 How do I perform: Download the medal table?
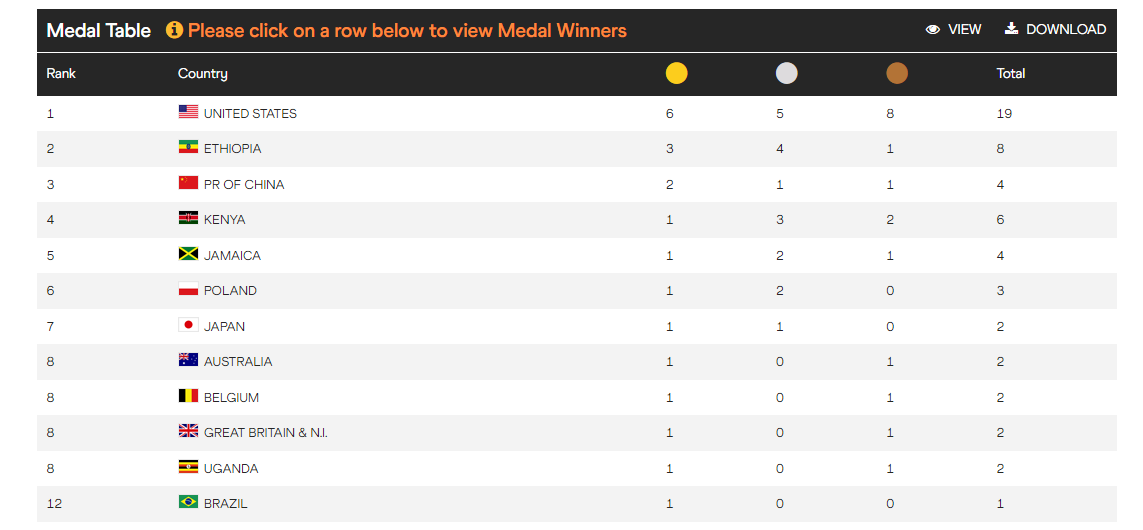point(1055,29)
